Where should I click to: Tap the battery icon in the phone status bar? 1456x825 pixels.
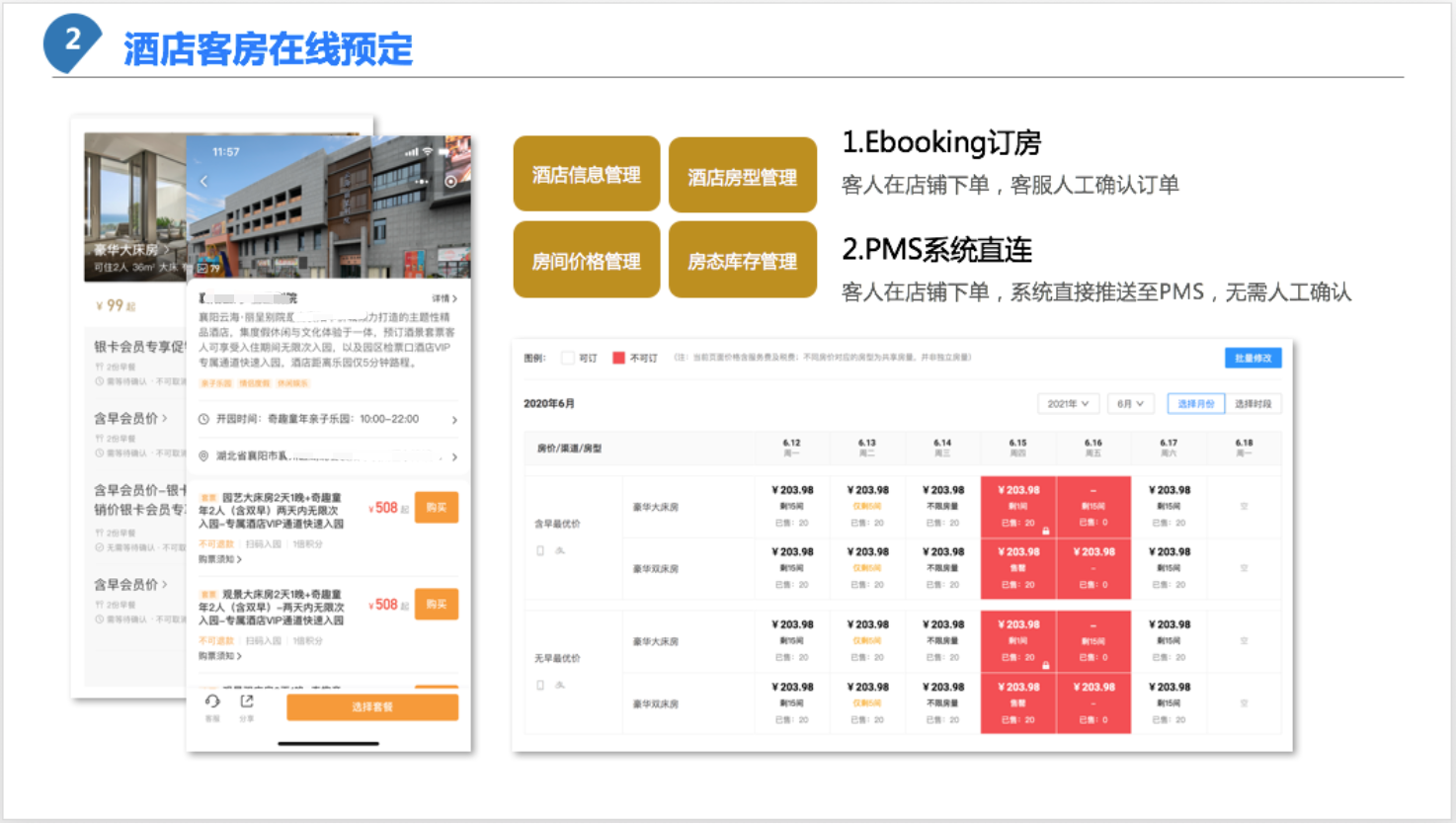coord(443,152)
